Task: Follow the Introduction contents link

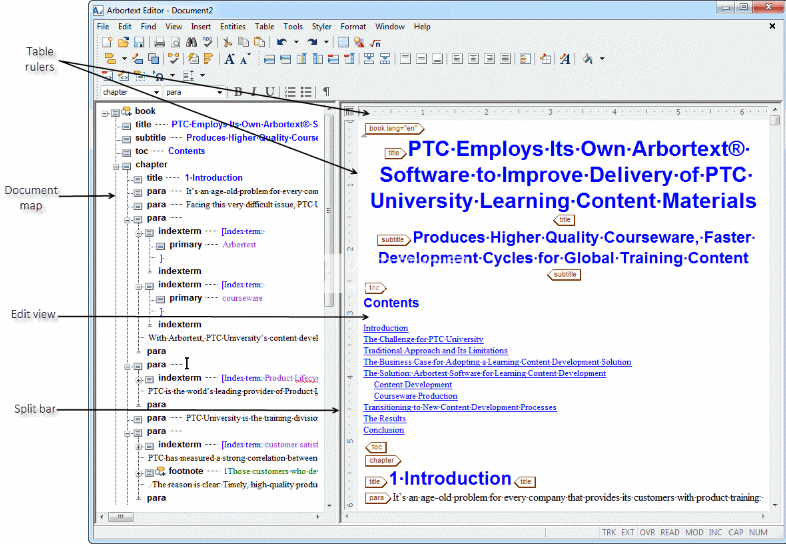Action: pos(385,328)
